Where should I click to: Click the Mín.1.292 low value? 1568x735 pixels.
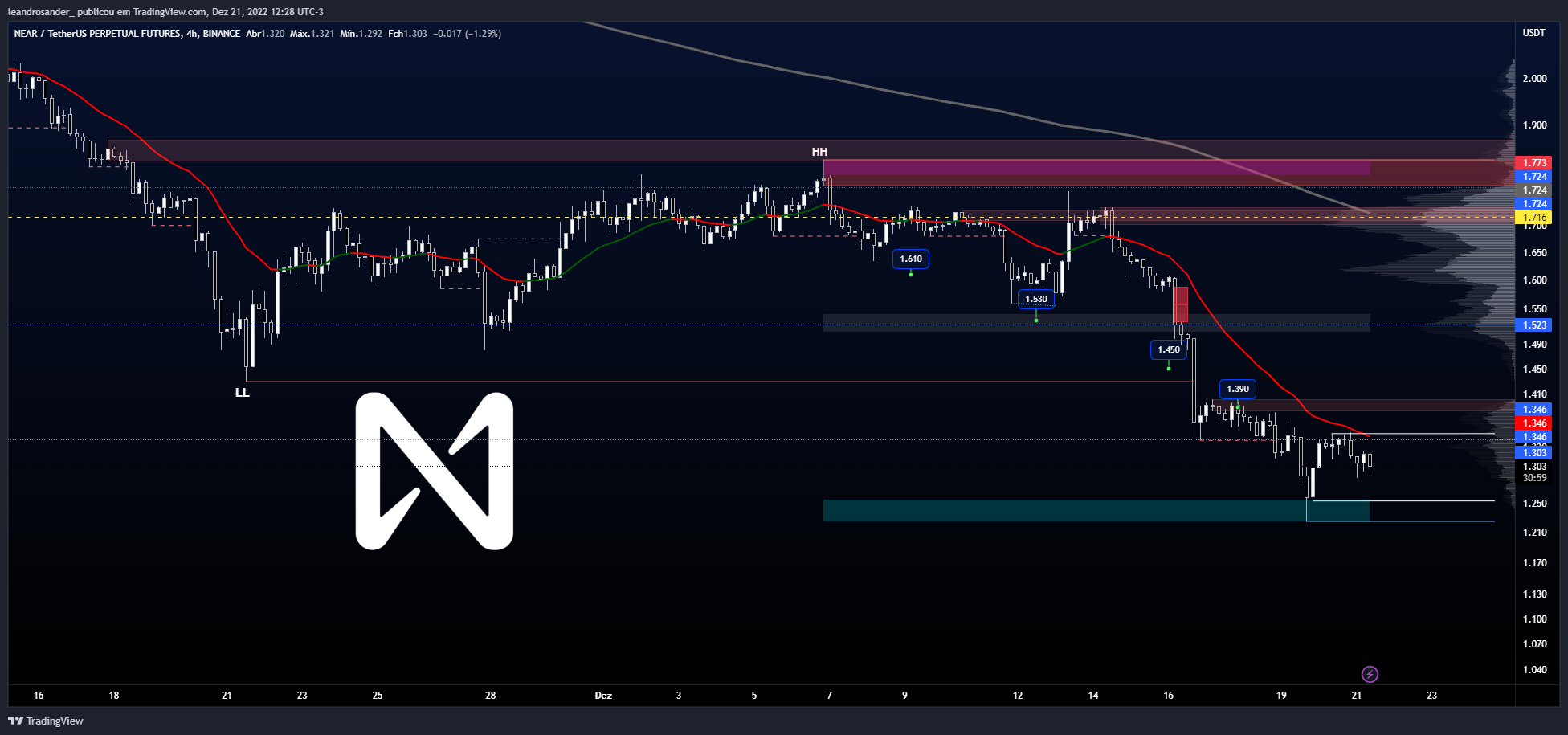click(361, 34)
